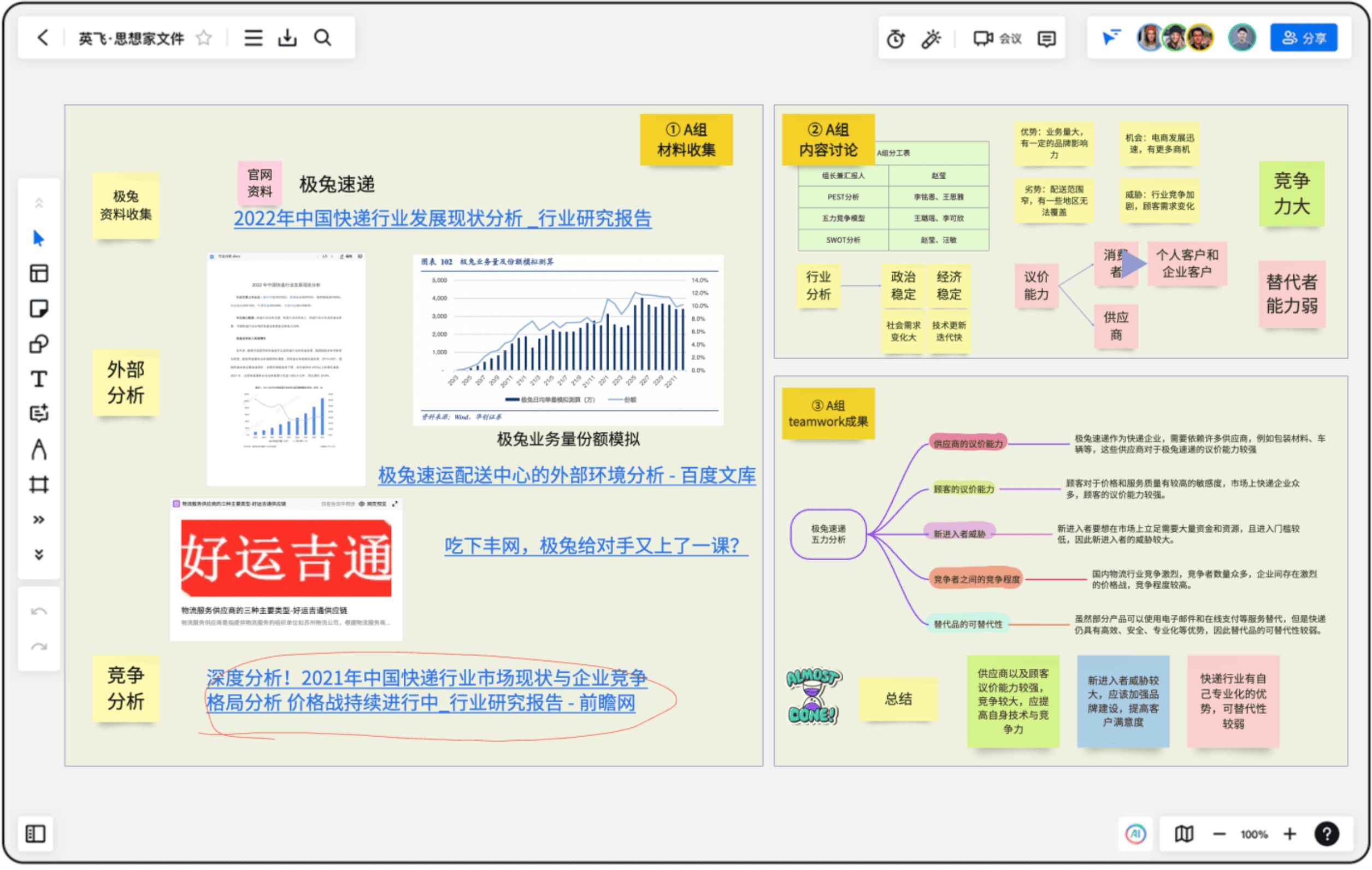Viewport: 1372px width, 870px height.
Task: Select the sticky note tool
Action: 39,309
